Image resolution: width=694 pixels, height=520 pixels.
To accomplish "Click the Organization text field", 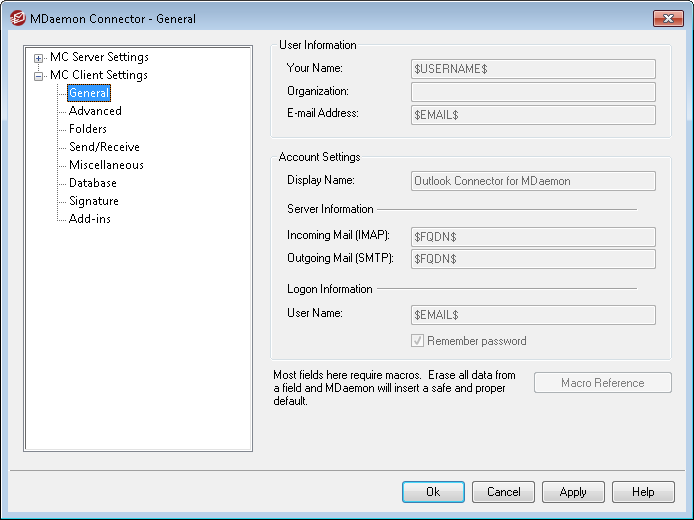I will pyautogui.click(x=533, y=92).
